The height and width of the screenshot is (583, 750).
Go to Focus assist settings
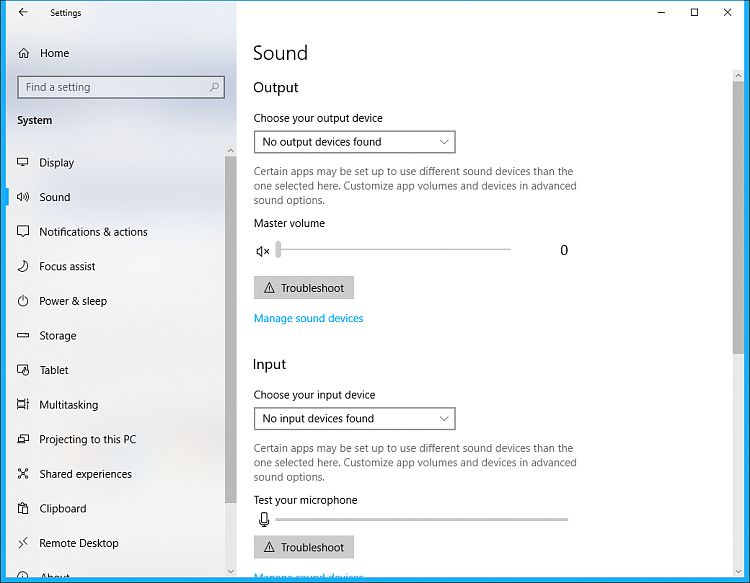tap(67, 266)
